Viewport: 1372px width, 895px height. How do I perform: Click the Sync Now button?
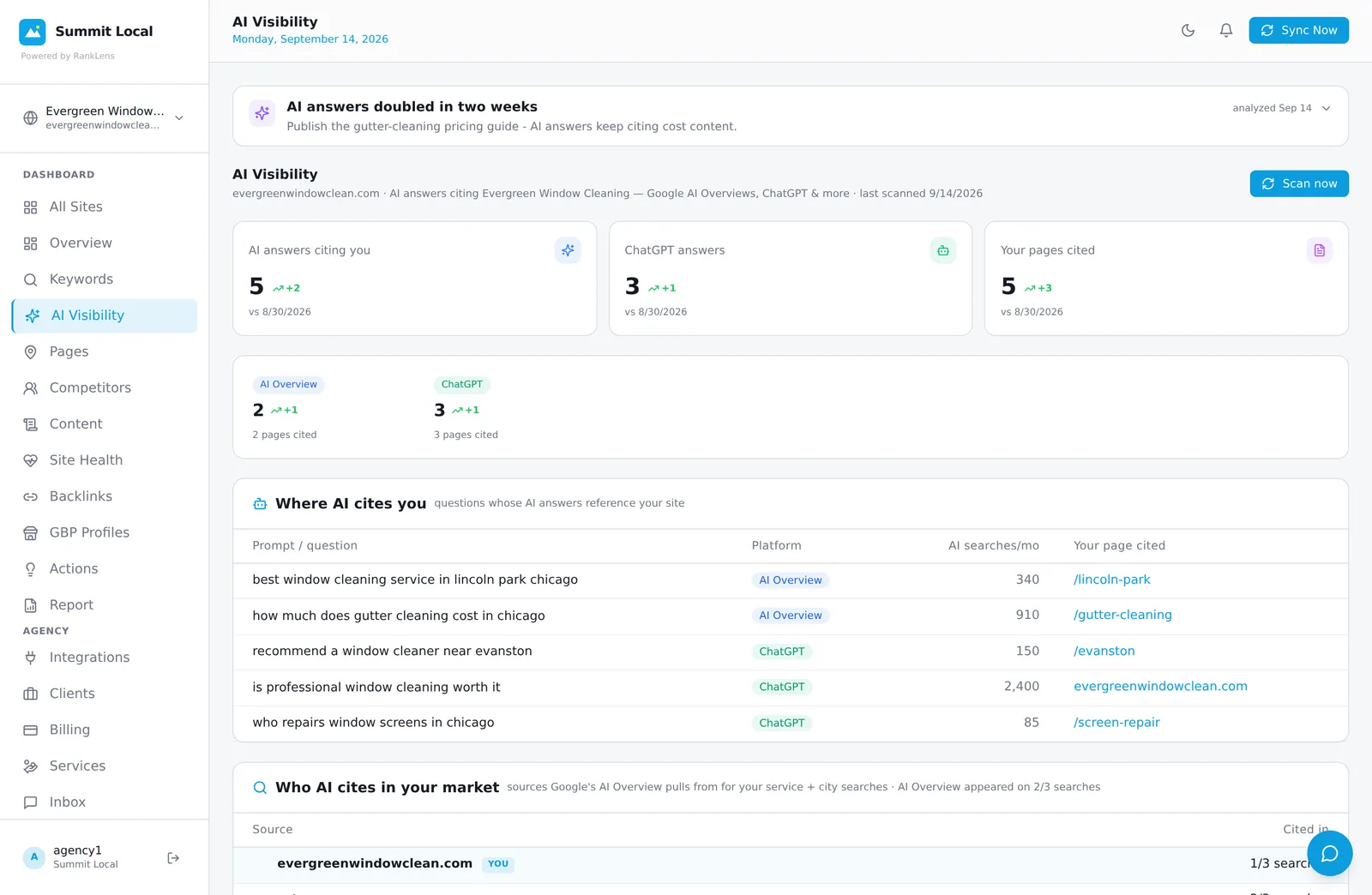(x=1298, y=30)
